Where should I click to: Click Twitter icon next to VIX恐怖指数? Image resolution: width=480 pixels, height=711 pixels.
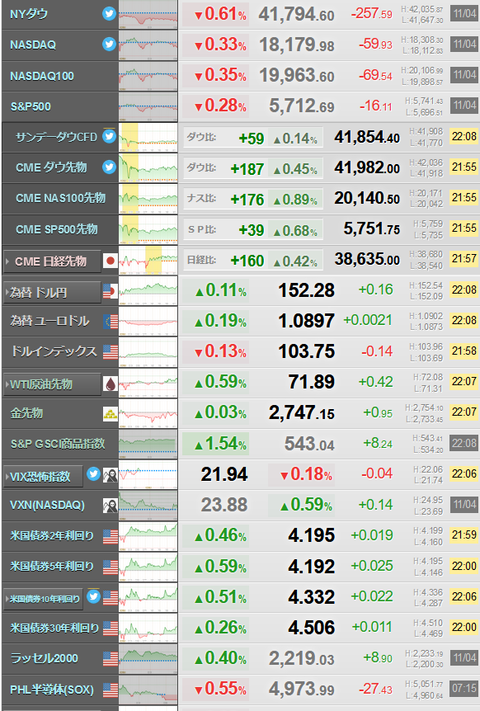[93, 474]
